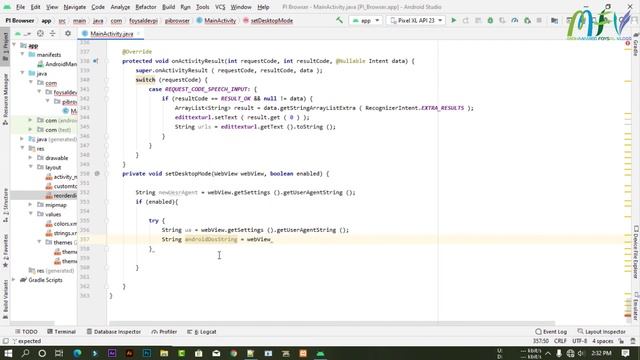This screenshot has height=360, width=640.
Task: Open the Edit menu
Action: pyautogui.click(x=36, y=7)
